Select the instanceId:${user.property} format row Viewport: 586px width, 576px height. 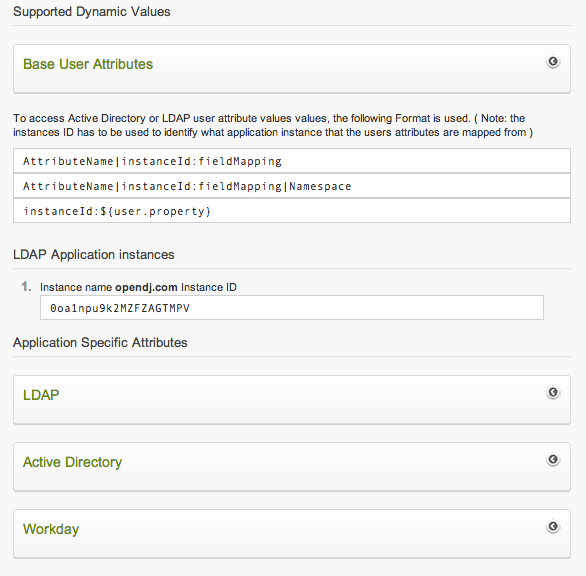click(x=292, y=211)
